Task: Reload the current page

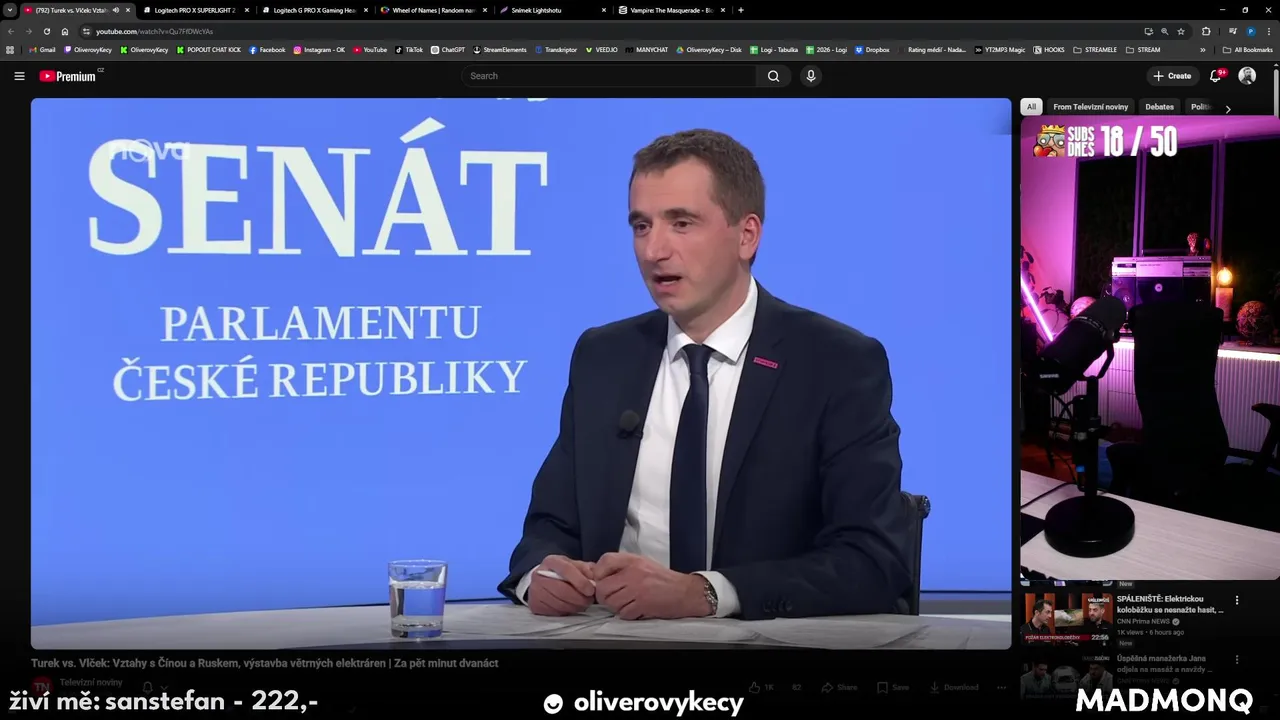Action: [47, 31]
